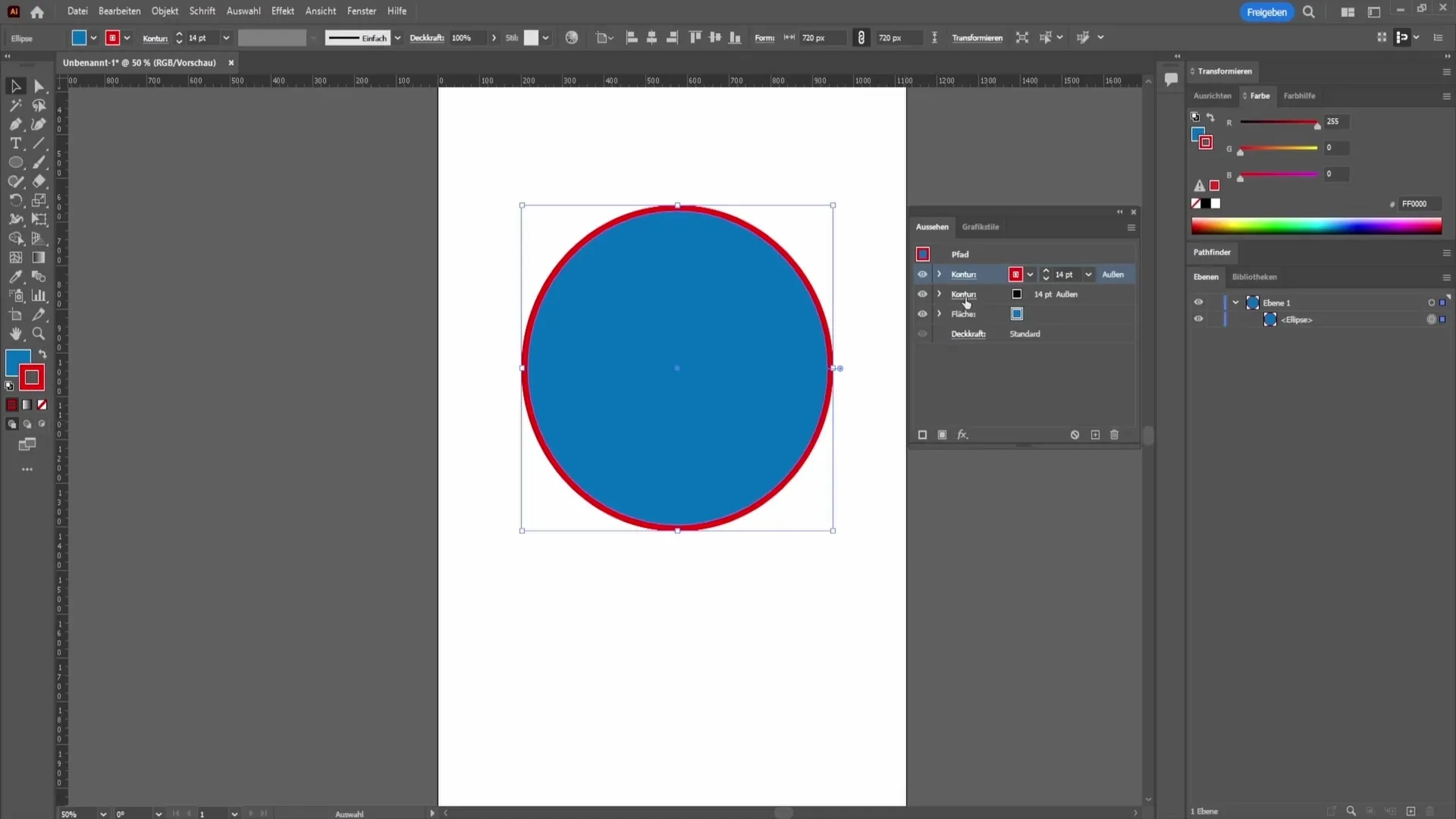Screen dimensions: 1456x819
Task: Go to the home screen icon
Action: click(x=37, y=12)
